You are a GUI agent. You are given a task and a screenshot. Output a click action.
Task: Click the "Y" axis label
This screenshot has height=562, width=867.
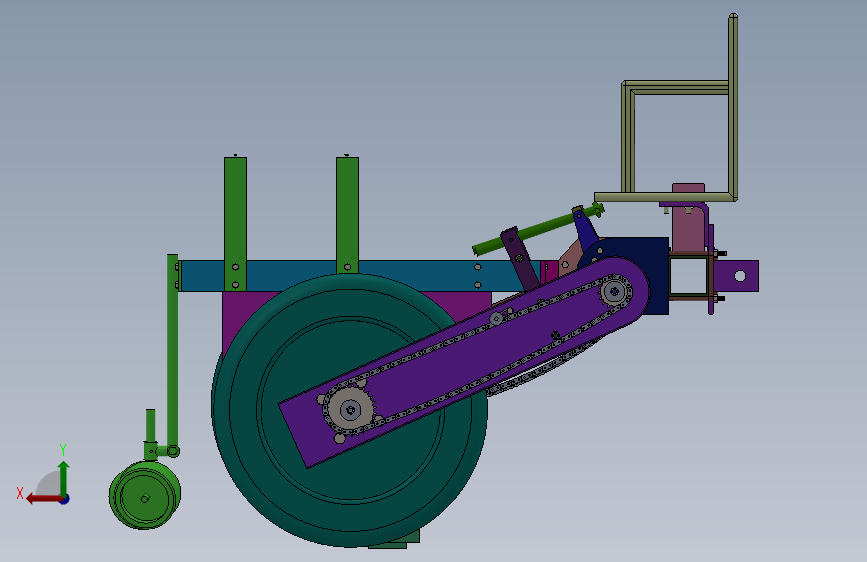click(x=63, y=450)
